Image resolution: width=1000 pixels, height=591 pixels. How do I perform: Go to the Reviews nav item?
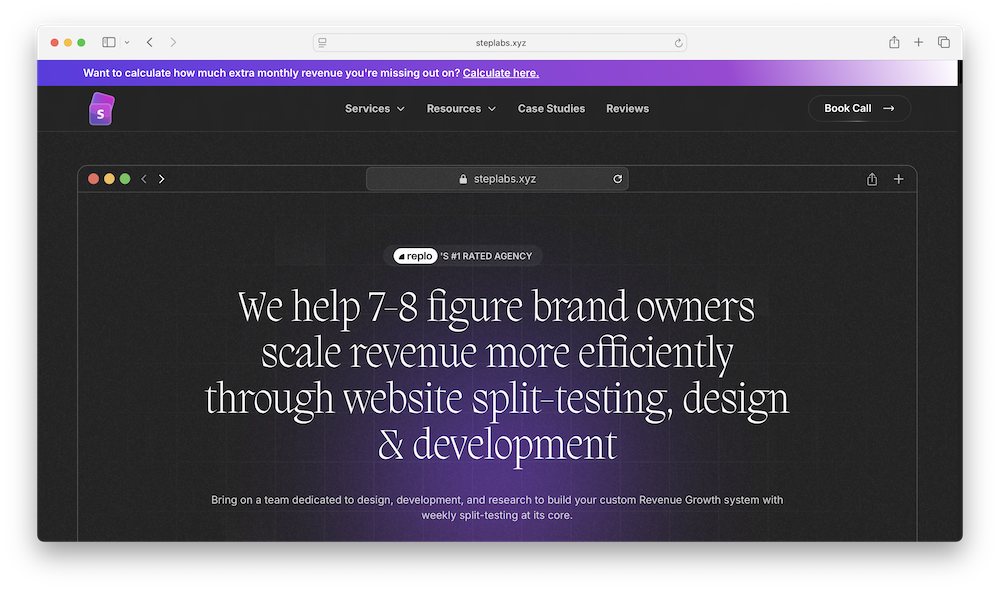[x=627, y=108]
